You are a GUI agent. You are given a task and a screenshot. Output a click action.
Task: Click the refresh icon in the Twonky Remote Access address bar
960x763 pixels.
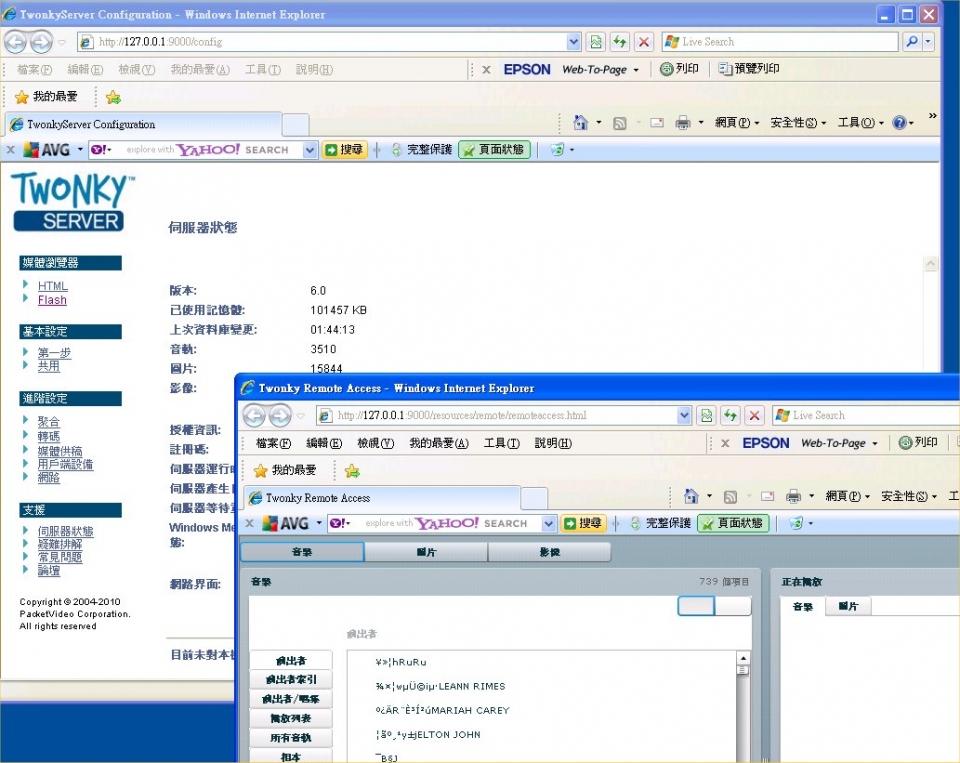tap(732, 415)
